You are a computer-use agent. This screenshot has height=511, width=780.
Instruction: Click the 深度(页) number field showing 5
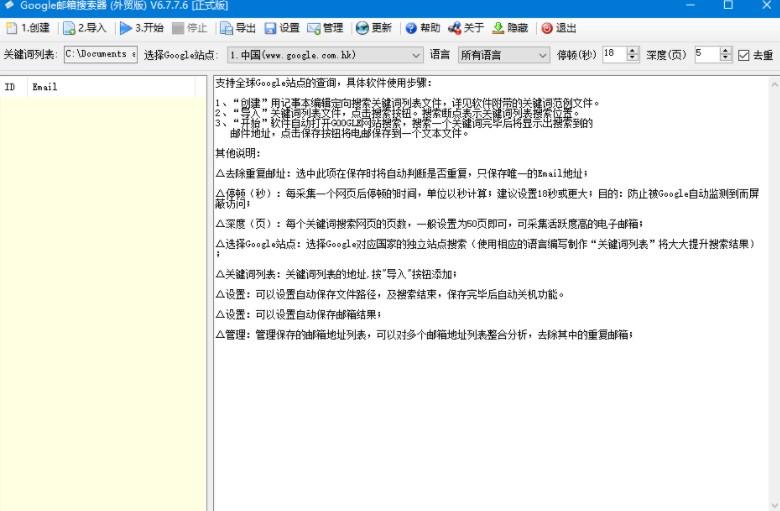click(707, 54)
